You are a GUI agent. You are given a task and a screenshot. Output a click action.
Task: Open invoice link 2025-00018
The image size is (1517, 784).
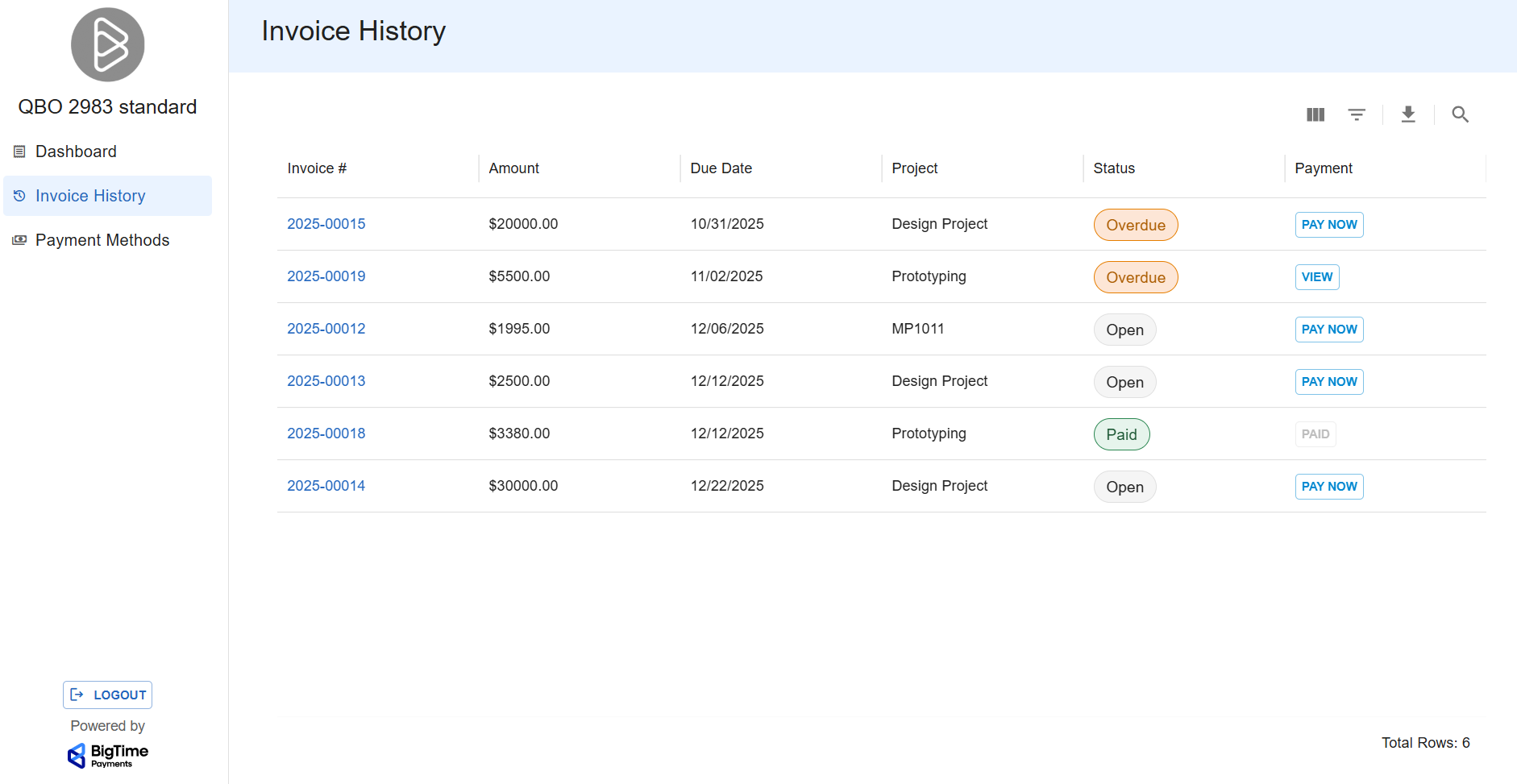coord(326,433)
